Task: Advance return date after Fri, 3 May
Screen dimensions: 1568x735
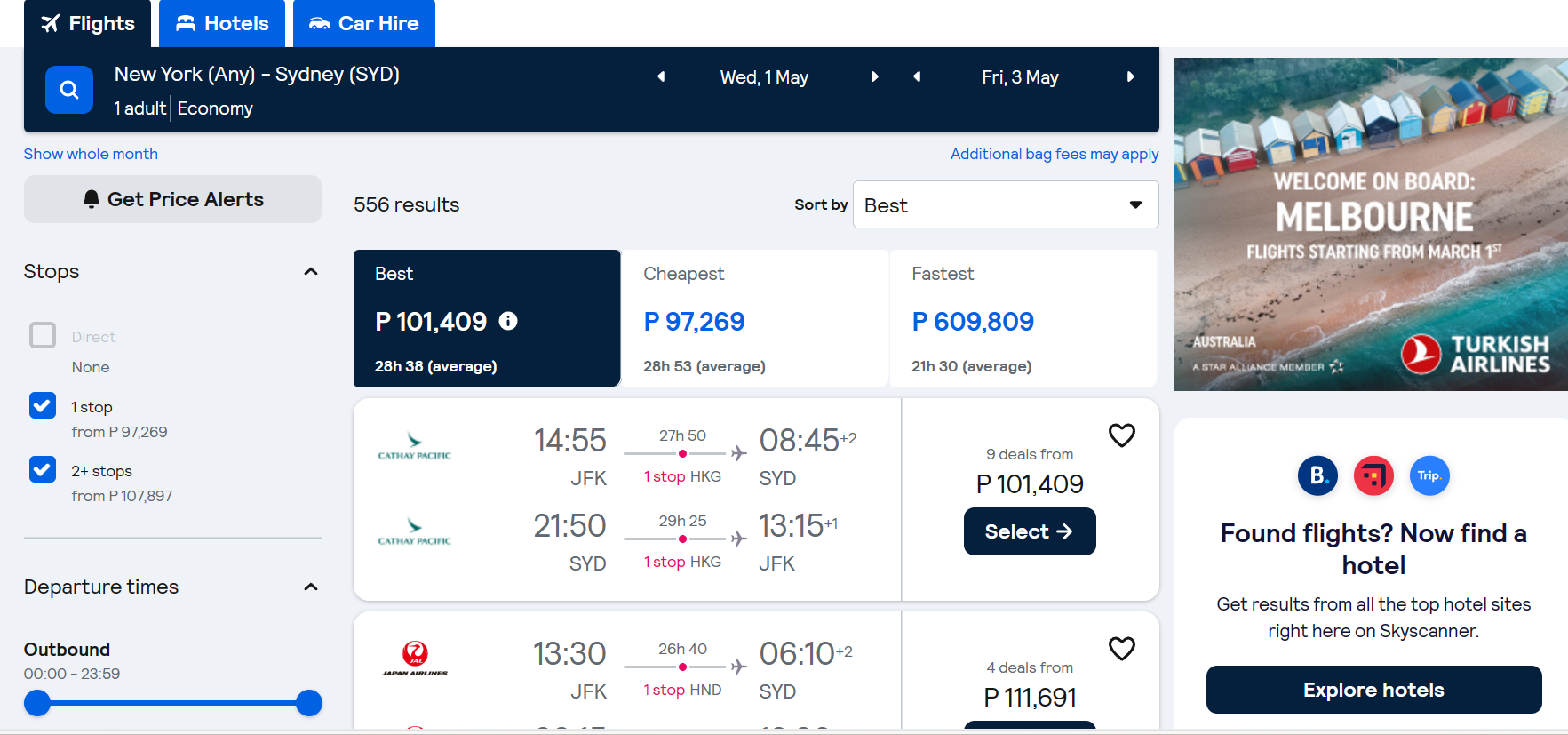Action: click(1130, 77)
